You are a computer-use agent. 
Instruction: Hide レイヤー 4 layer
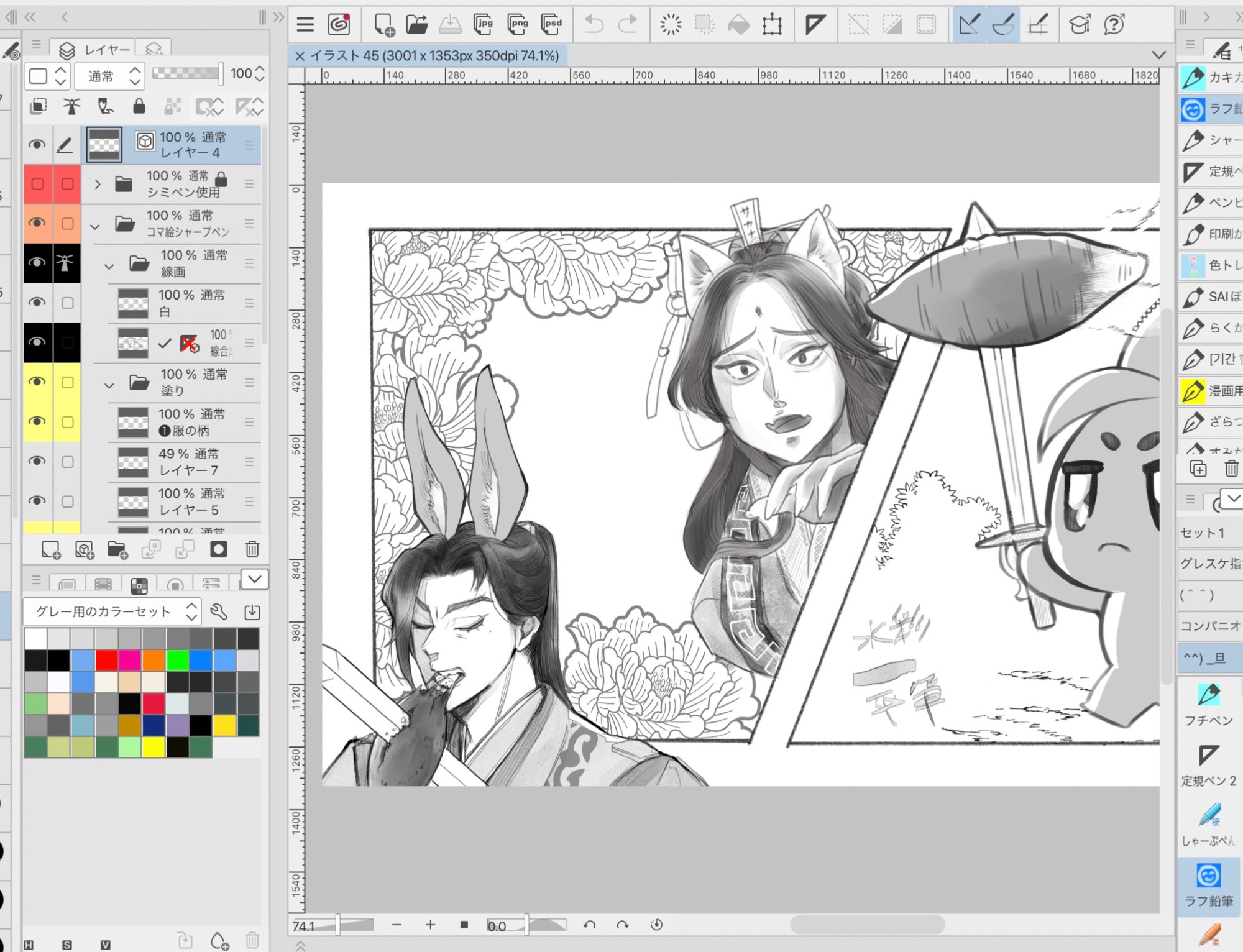[x=37, y=145]
